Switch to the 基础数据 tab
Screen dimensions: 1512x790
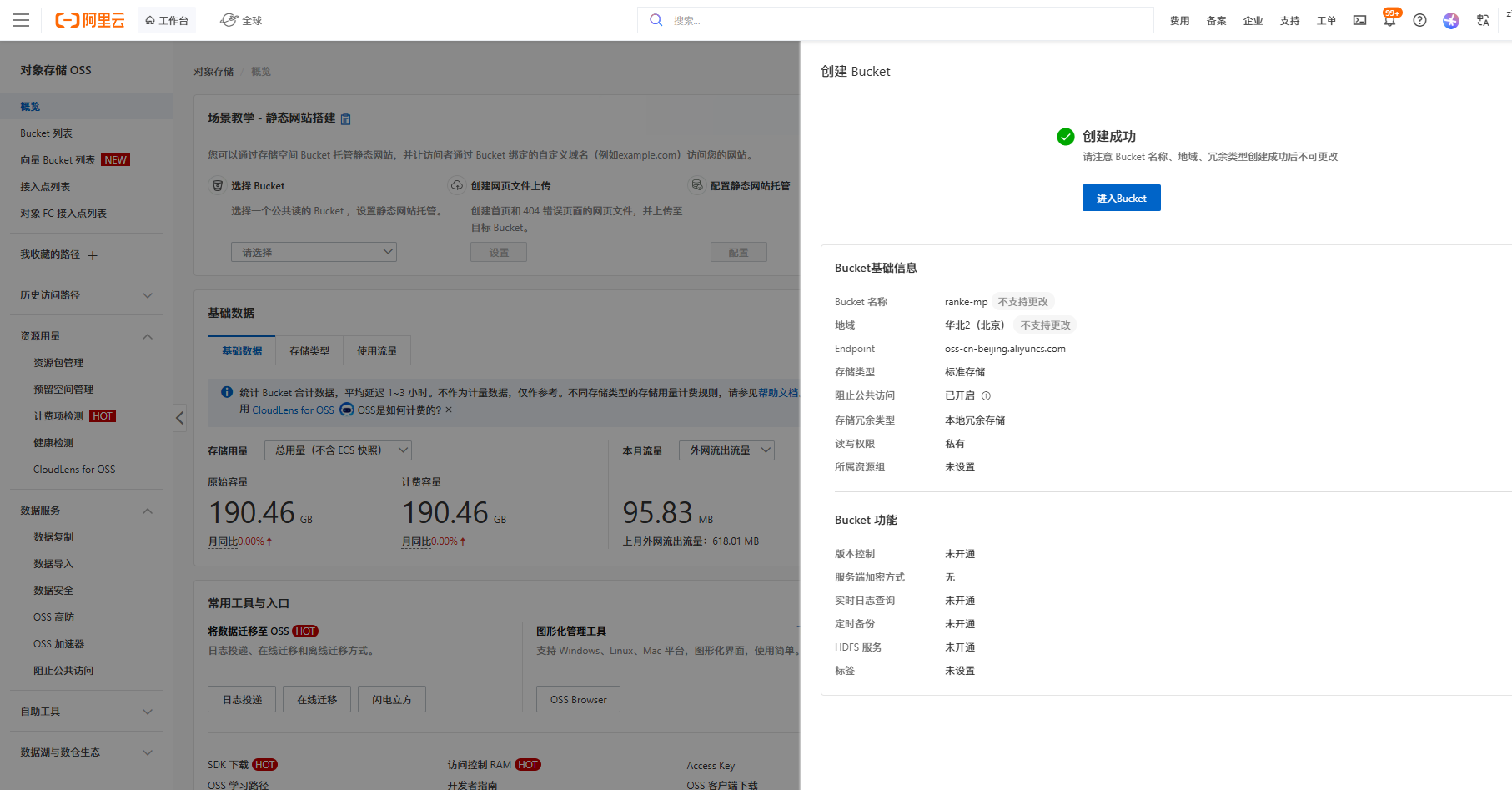click(x=242, y=351)
